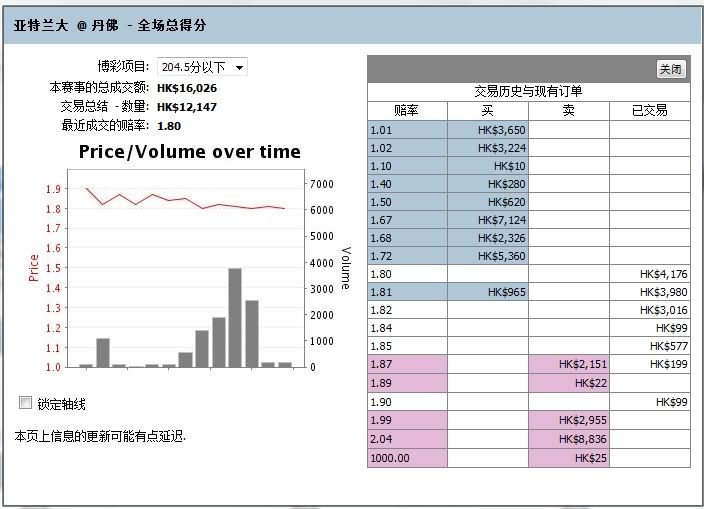Click the HK$22 sell order at 1.89
The image size is (704, 509).
pyautogui.click(x=569, y=383)
